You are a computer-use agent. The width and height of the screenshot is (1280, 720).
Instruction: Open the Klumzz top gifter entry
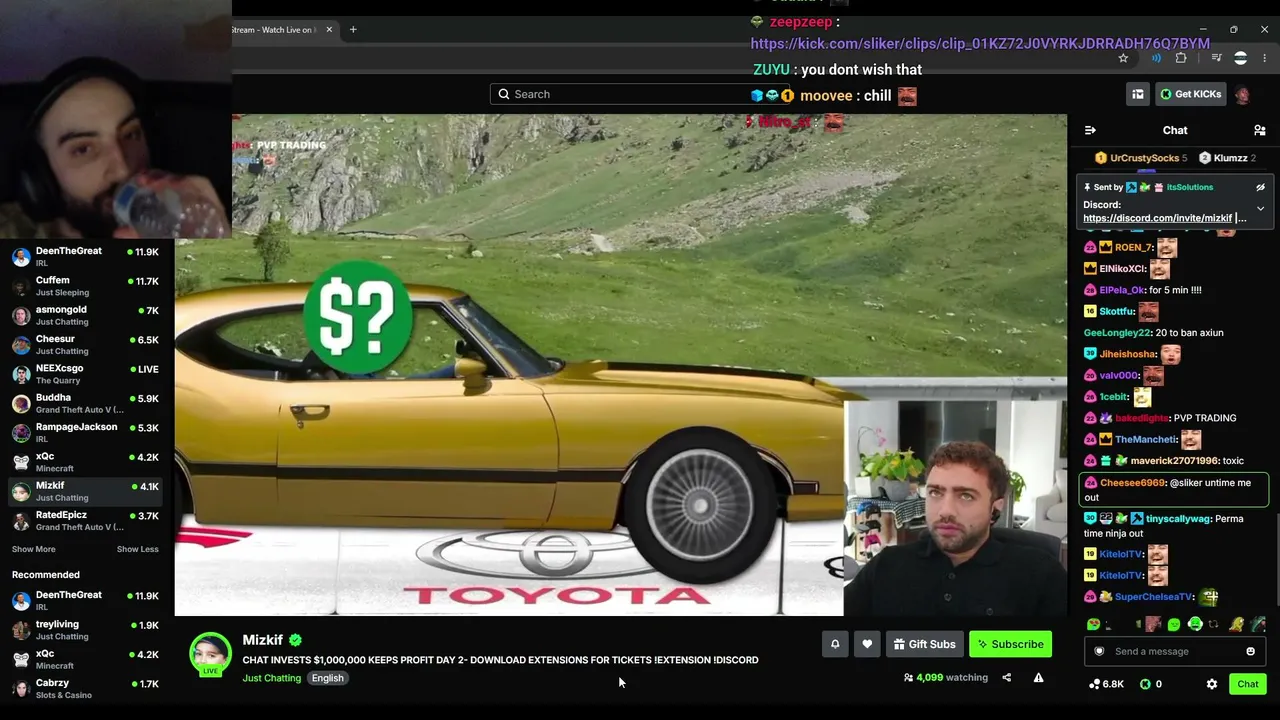[1227, 158]
